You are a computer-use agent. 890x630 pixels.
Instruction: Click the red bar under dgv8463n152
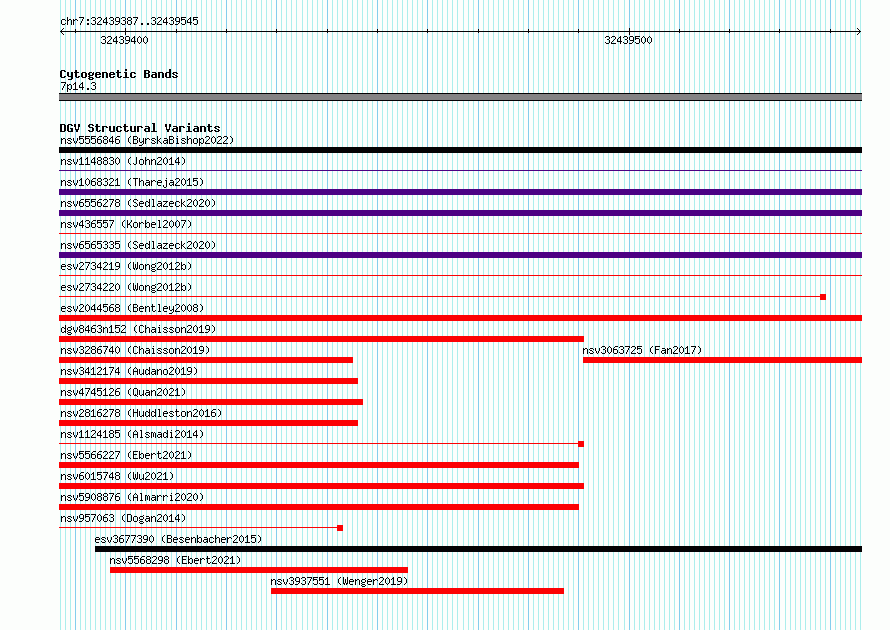coord(321,339)
